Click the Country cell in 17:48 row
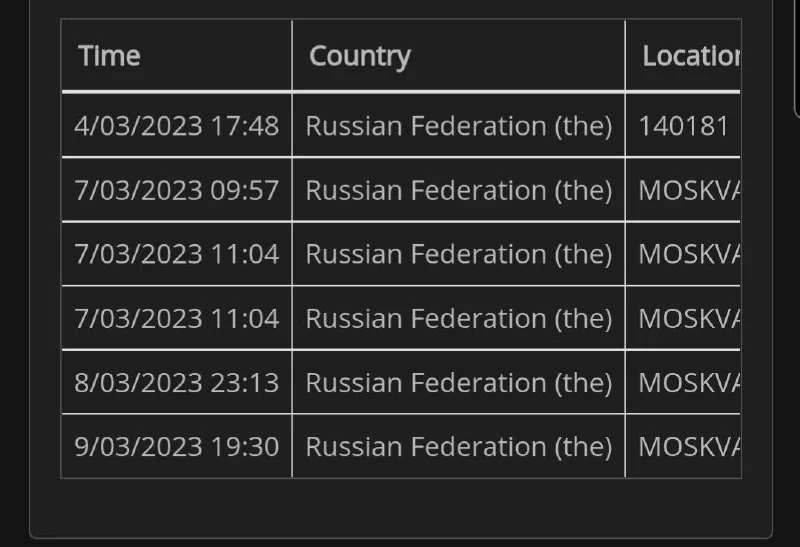The height and width of the screenshot is (547, 800). pos(458,126)
